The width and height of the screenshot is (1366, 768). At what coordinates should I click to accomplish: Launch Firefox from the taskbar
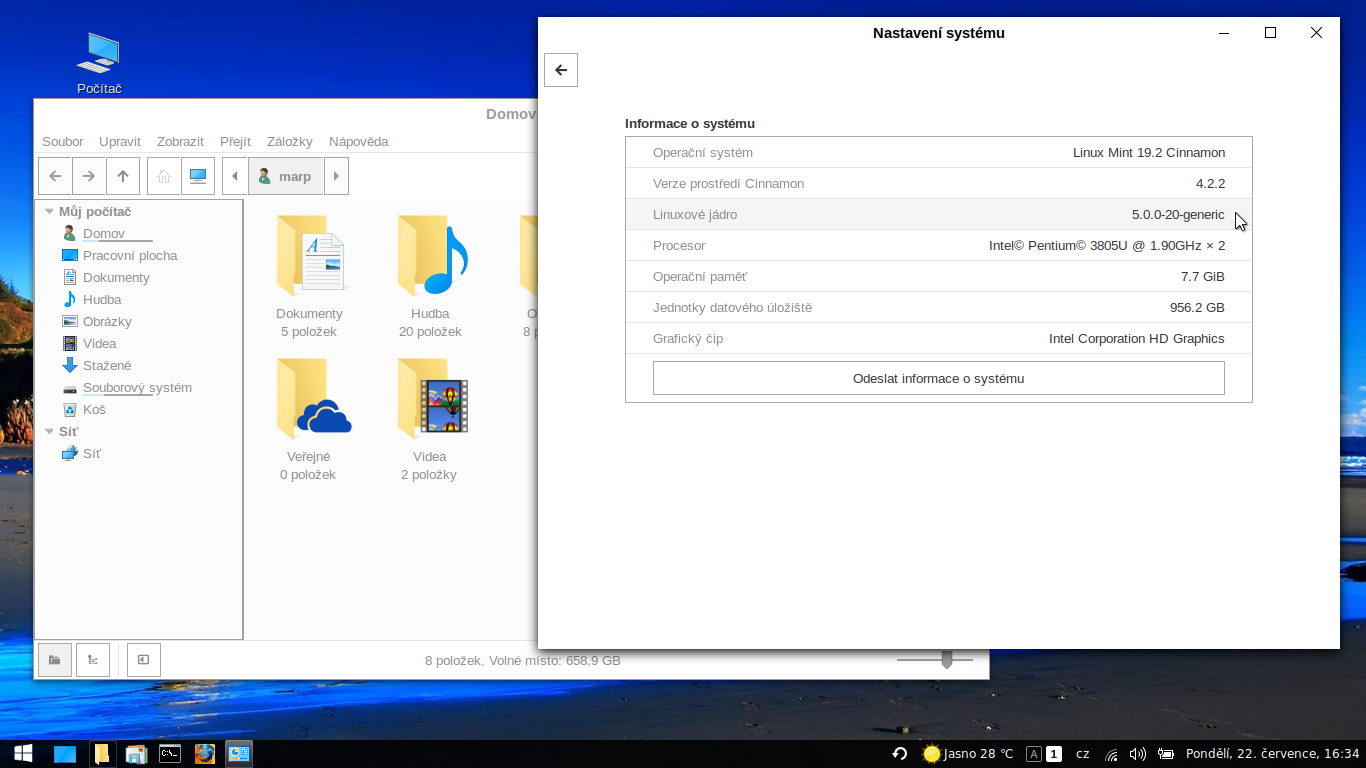click(x=205, y=754)
